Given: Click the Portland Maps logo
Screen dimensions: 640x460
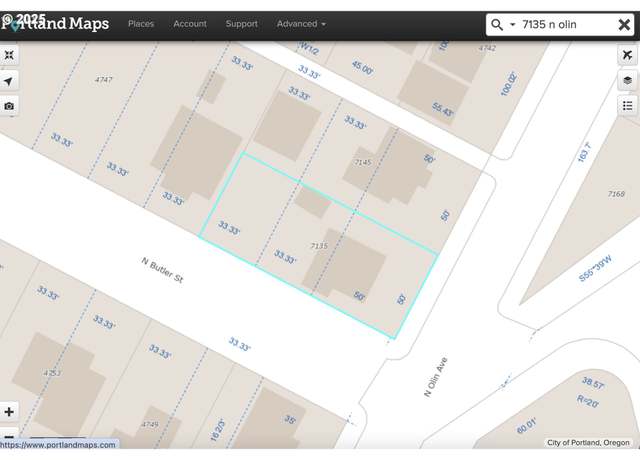Looking at the screenshot, I should (55, 23).
